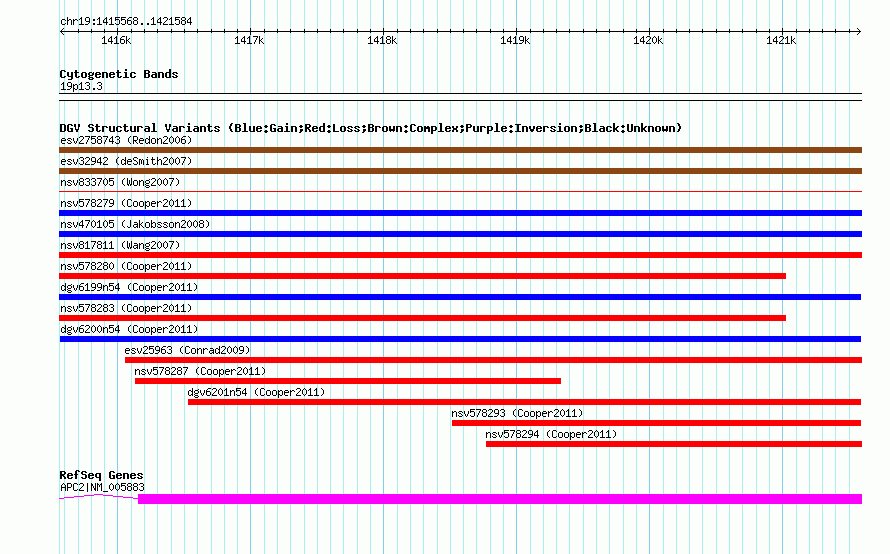890x554 pixels.
Task: Click the right arrowhead of the ruler
Action: point(859,31)
